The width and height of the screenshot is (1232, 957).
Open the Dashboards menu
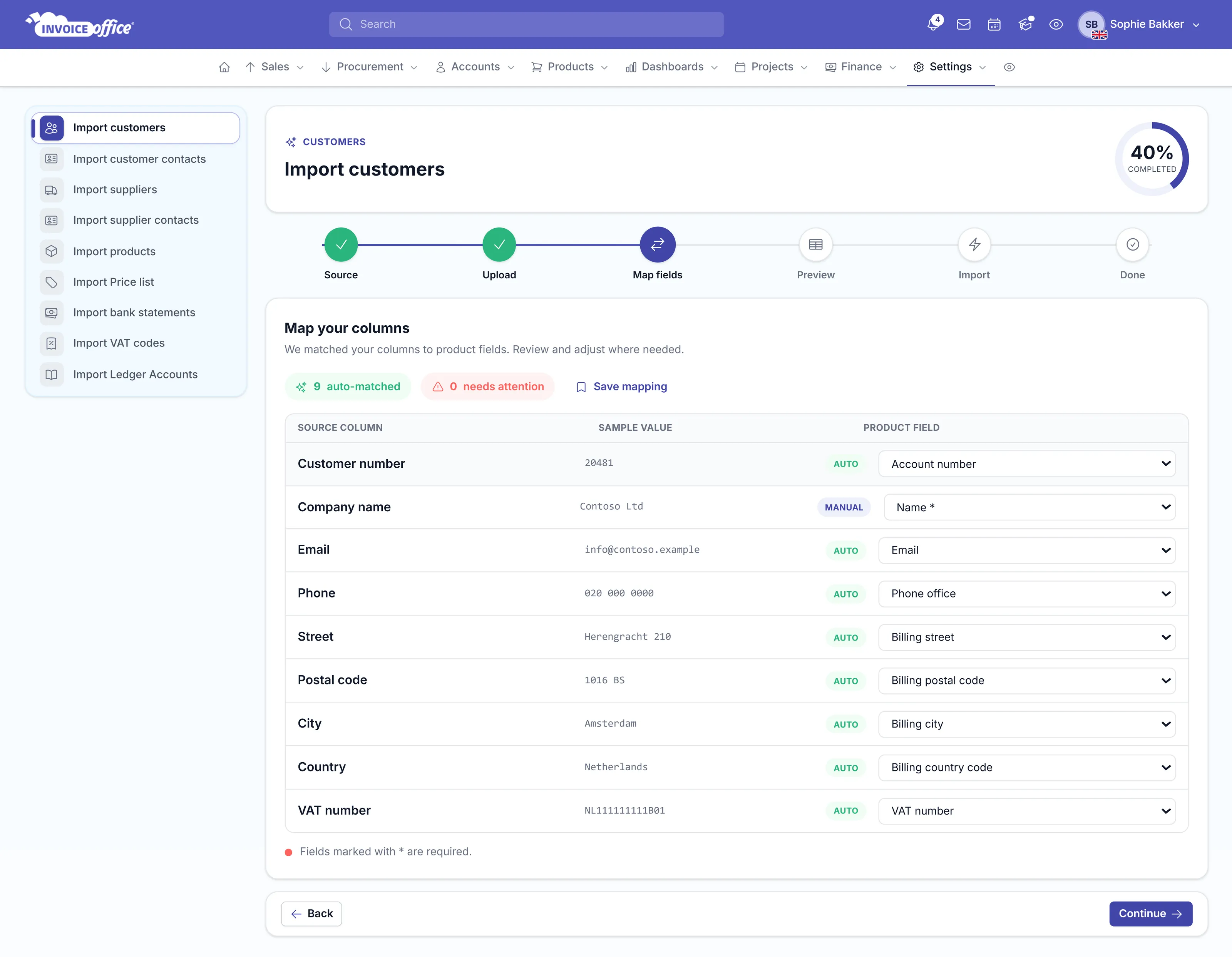[671, 67]
